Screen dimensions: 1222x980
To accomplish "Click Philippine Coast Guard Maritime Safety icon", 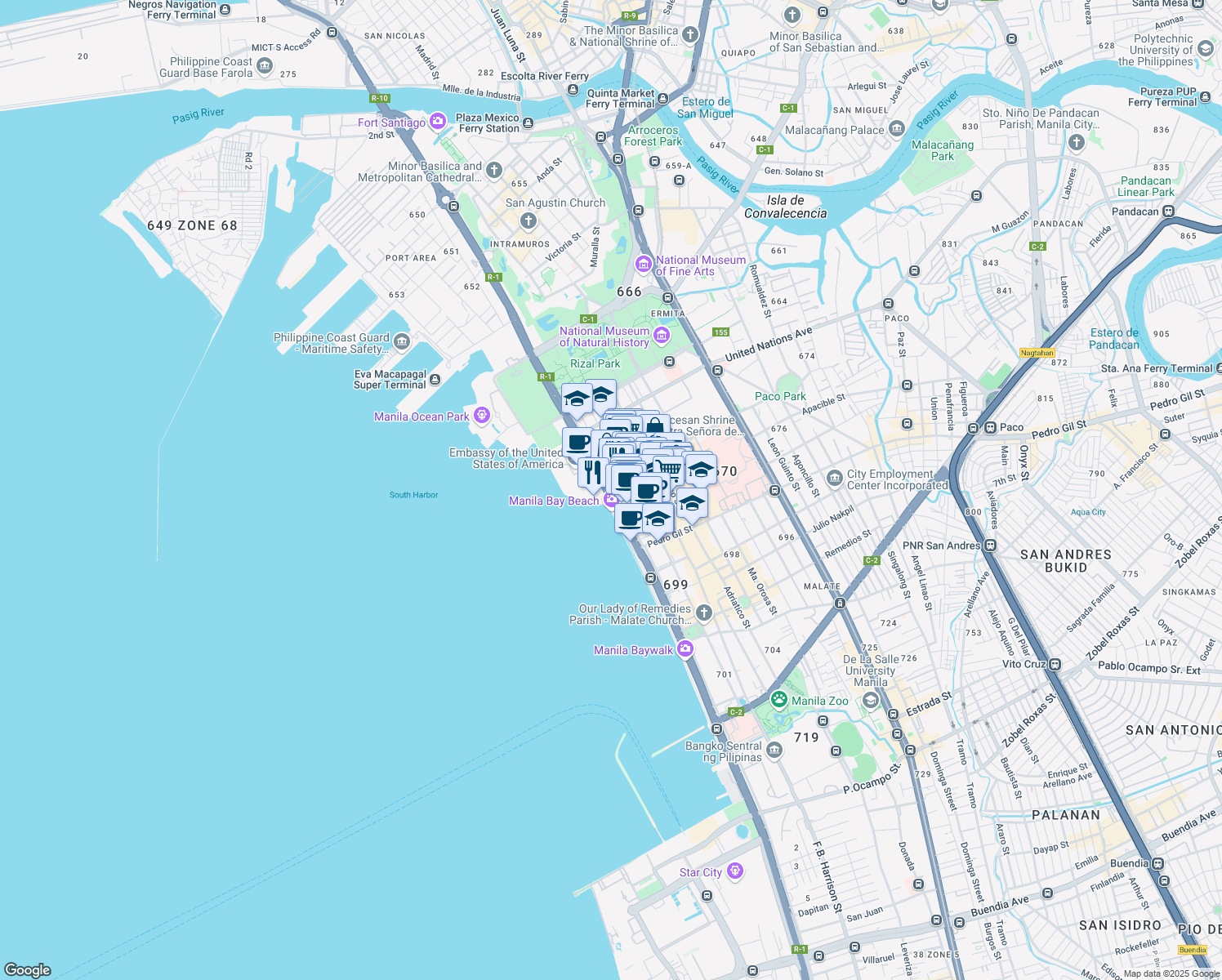I will tap(401, 342).
